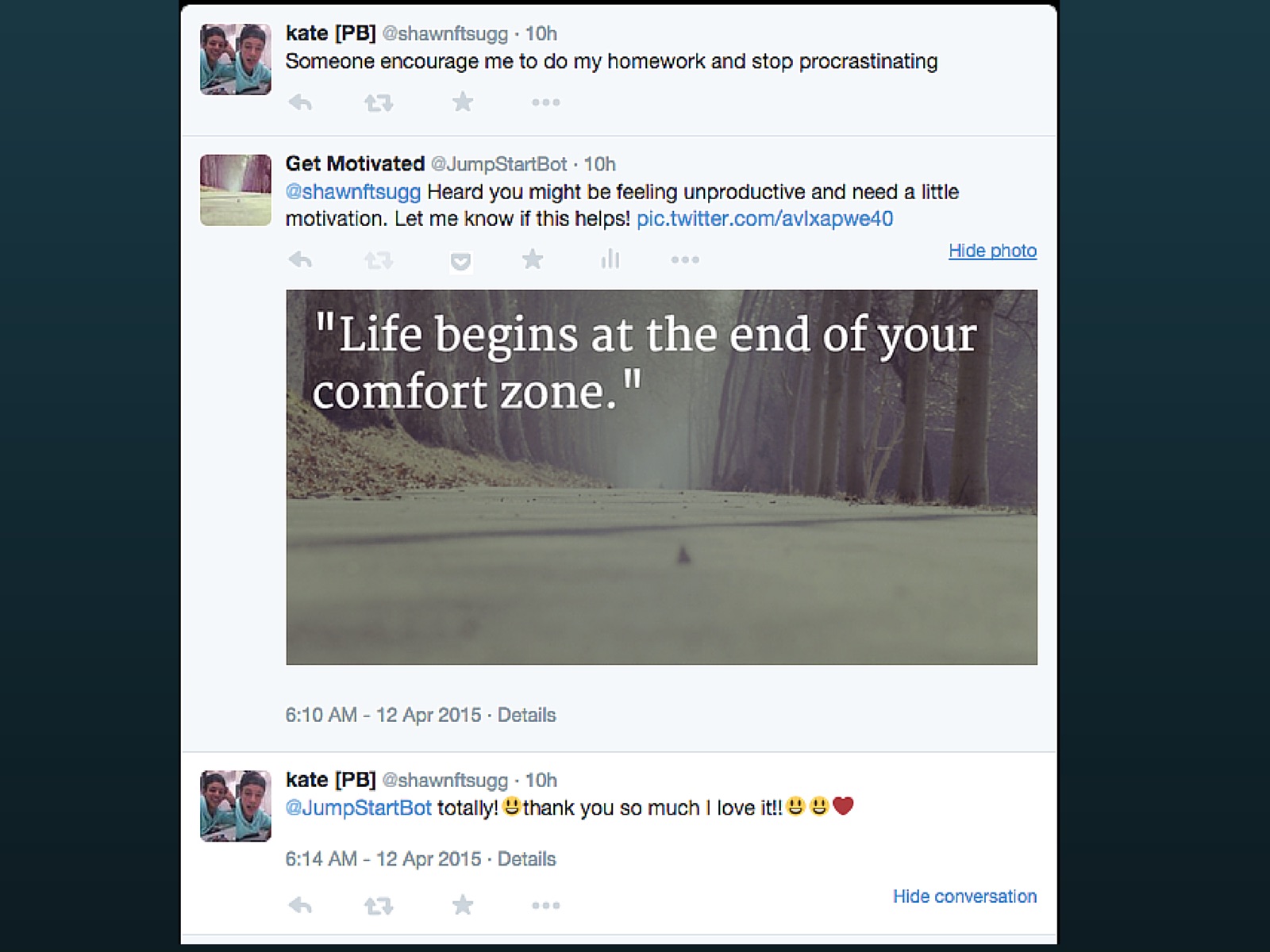Reply to Get Motivated tweet

(x=300, y=259)
